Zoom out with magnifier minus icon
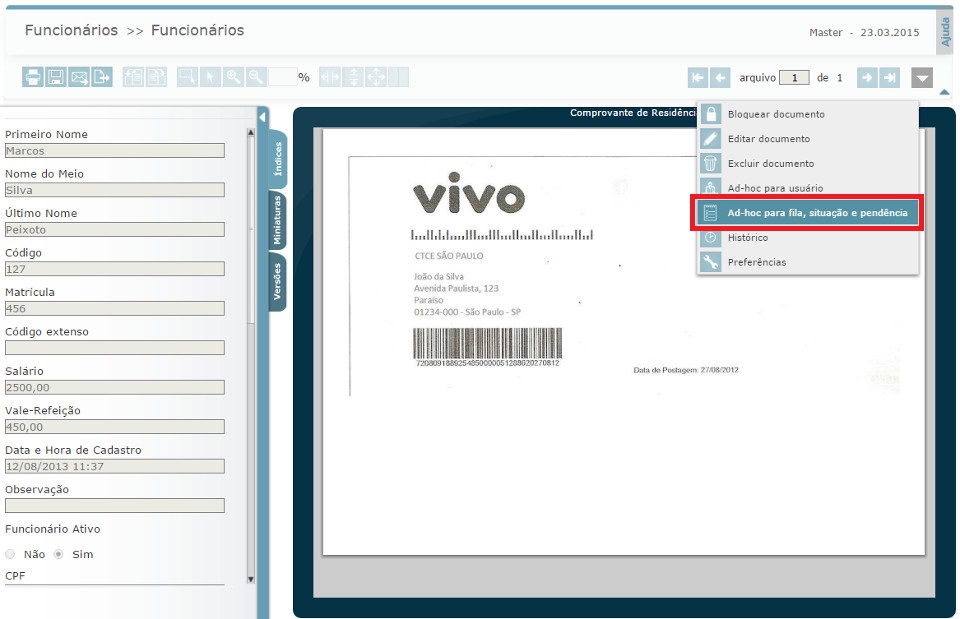Viewport: 960px width, 619px height. point(256,77)
